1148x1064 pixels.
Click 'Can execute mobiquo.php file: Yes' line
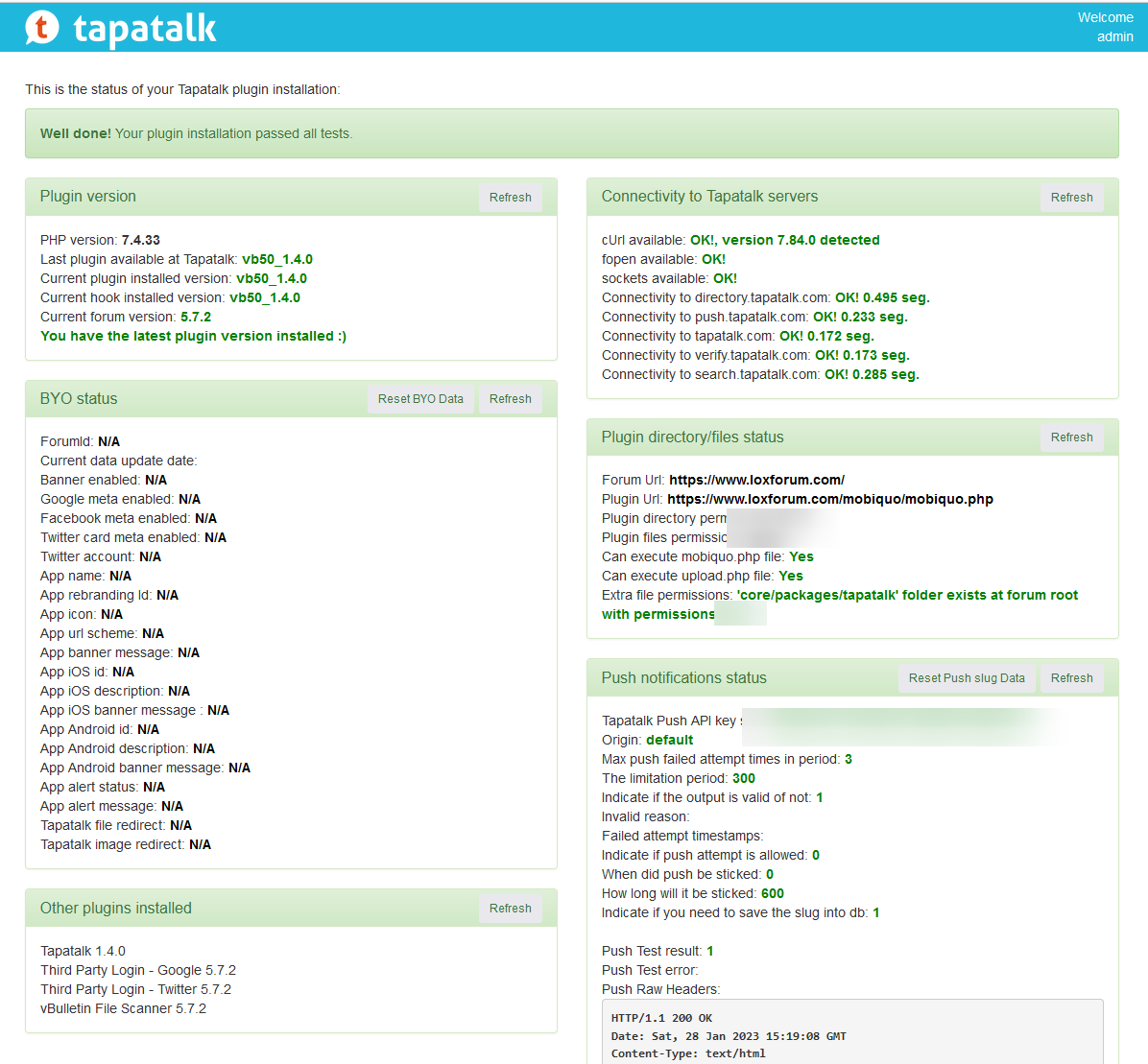tap(707, 556)
